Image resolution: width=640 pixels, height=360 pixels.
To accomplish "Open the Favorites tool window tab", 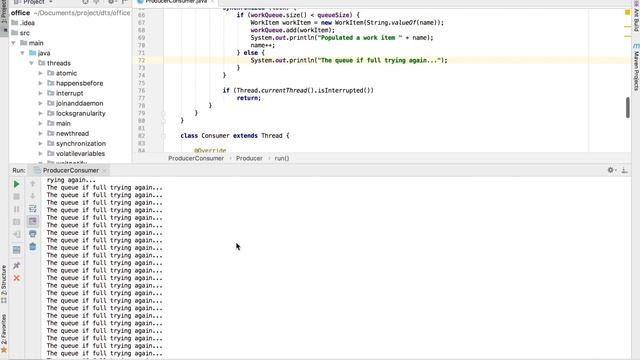I will tap(4, 333).
